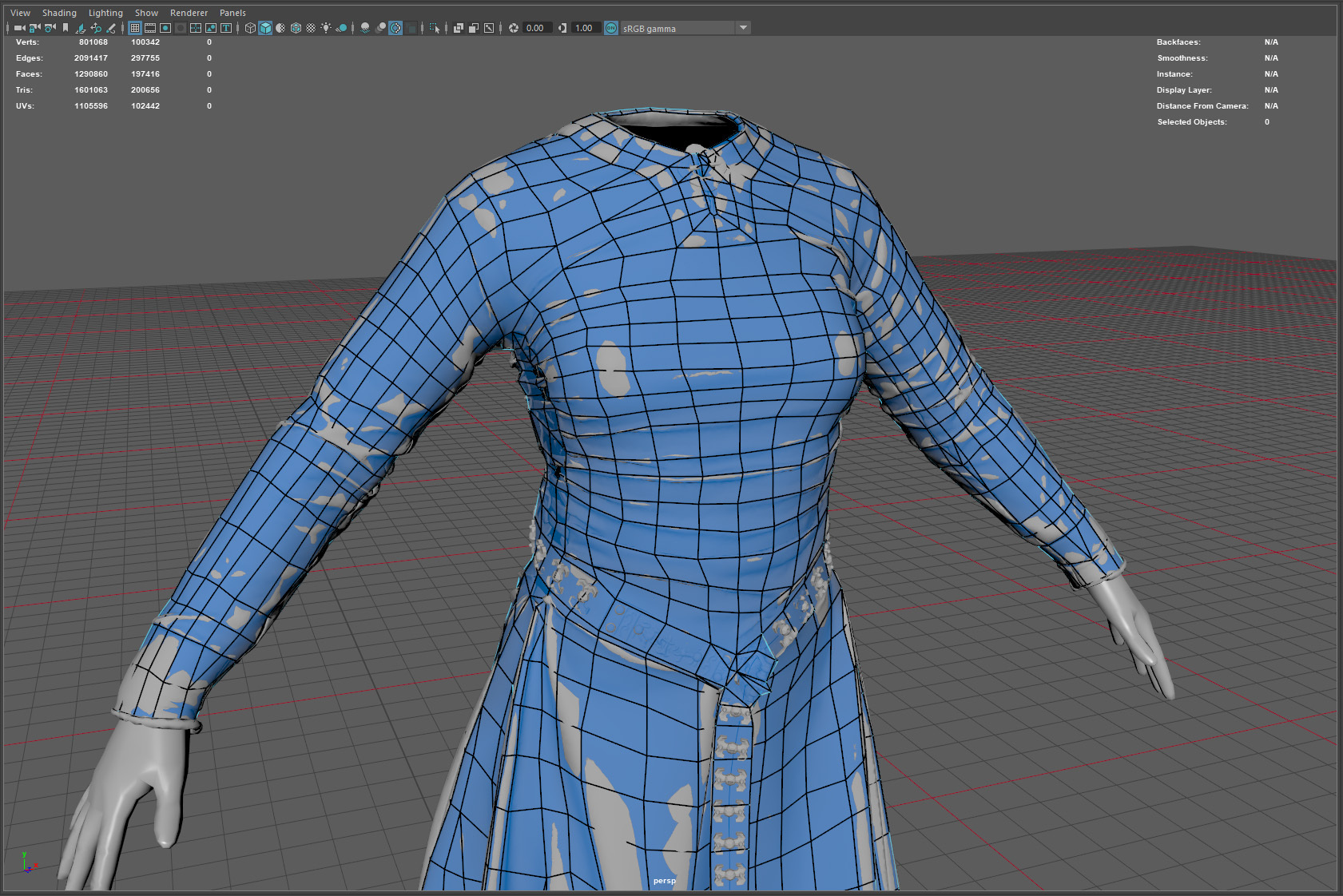Open the Panels menu

click(232, 13)
